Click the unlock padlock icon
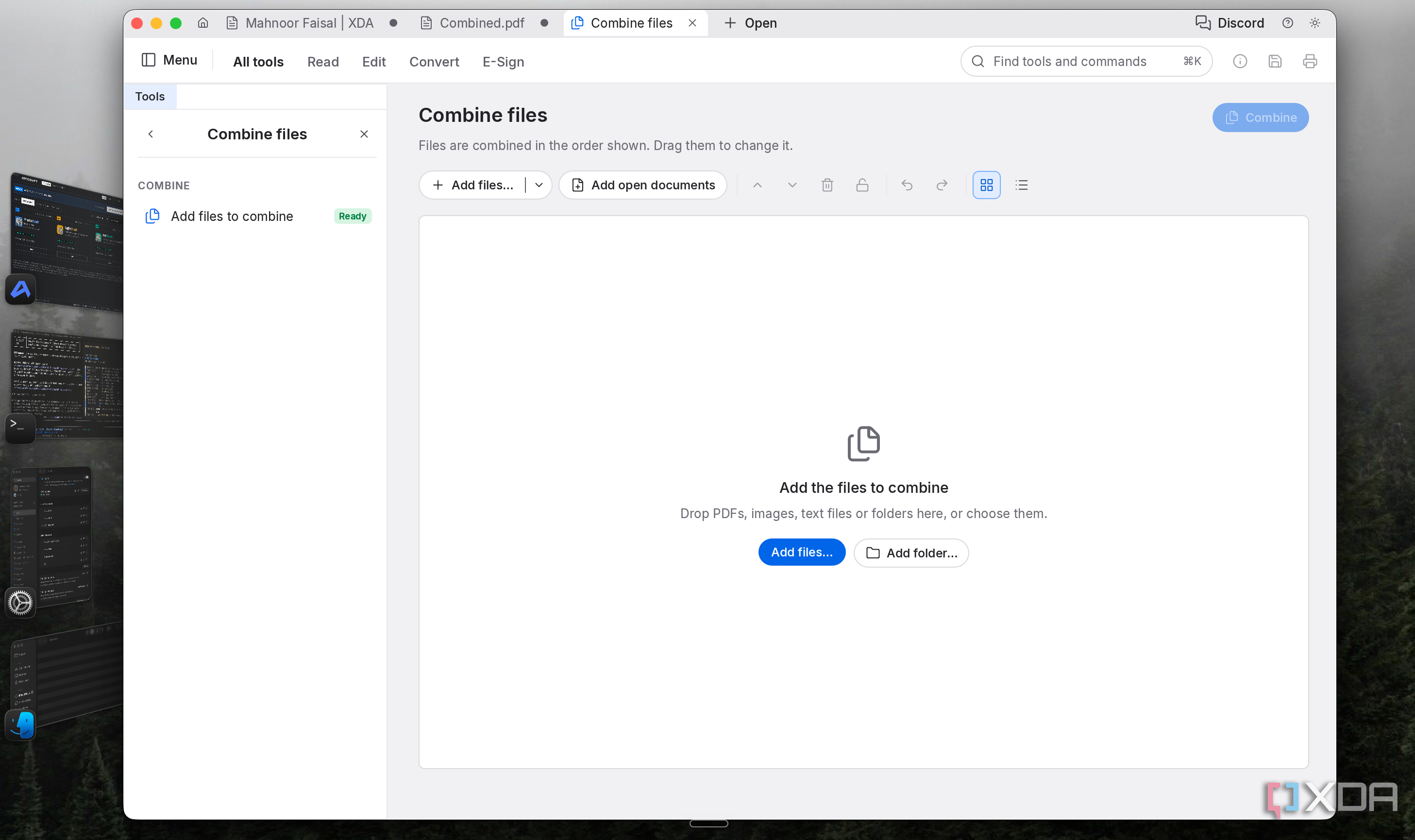 [x=862, y=185]
